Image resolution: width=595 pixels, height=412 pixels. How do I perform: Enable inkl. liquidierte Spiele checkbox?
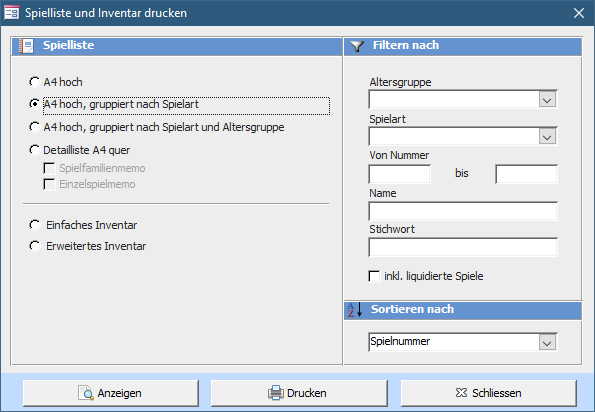pyautogui.click(x=374, y=276)
